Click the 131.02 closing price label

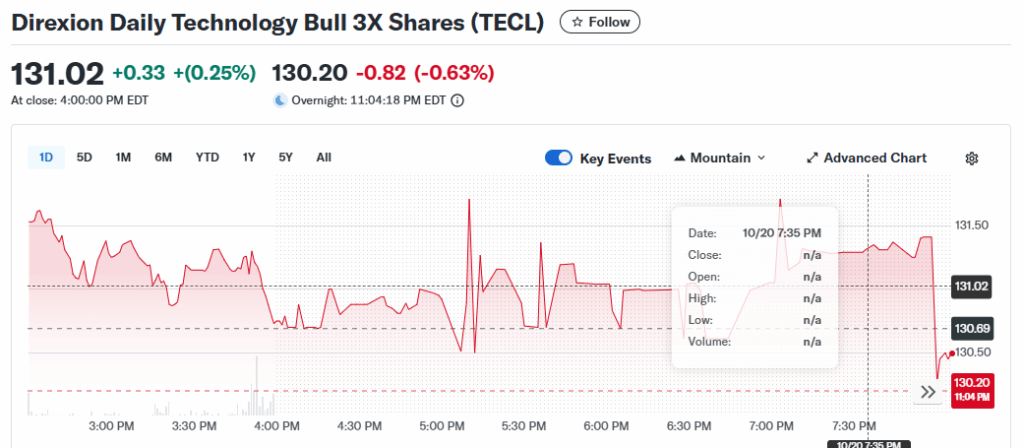click(x=972, y=287)
